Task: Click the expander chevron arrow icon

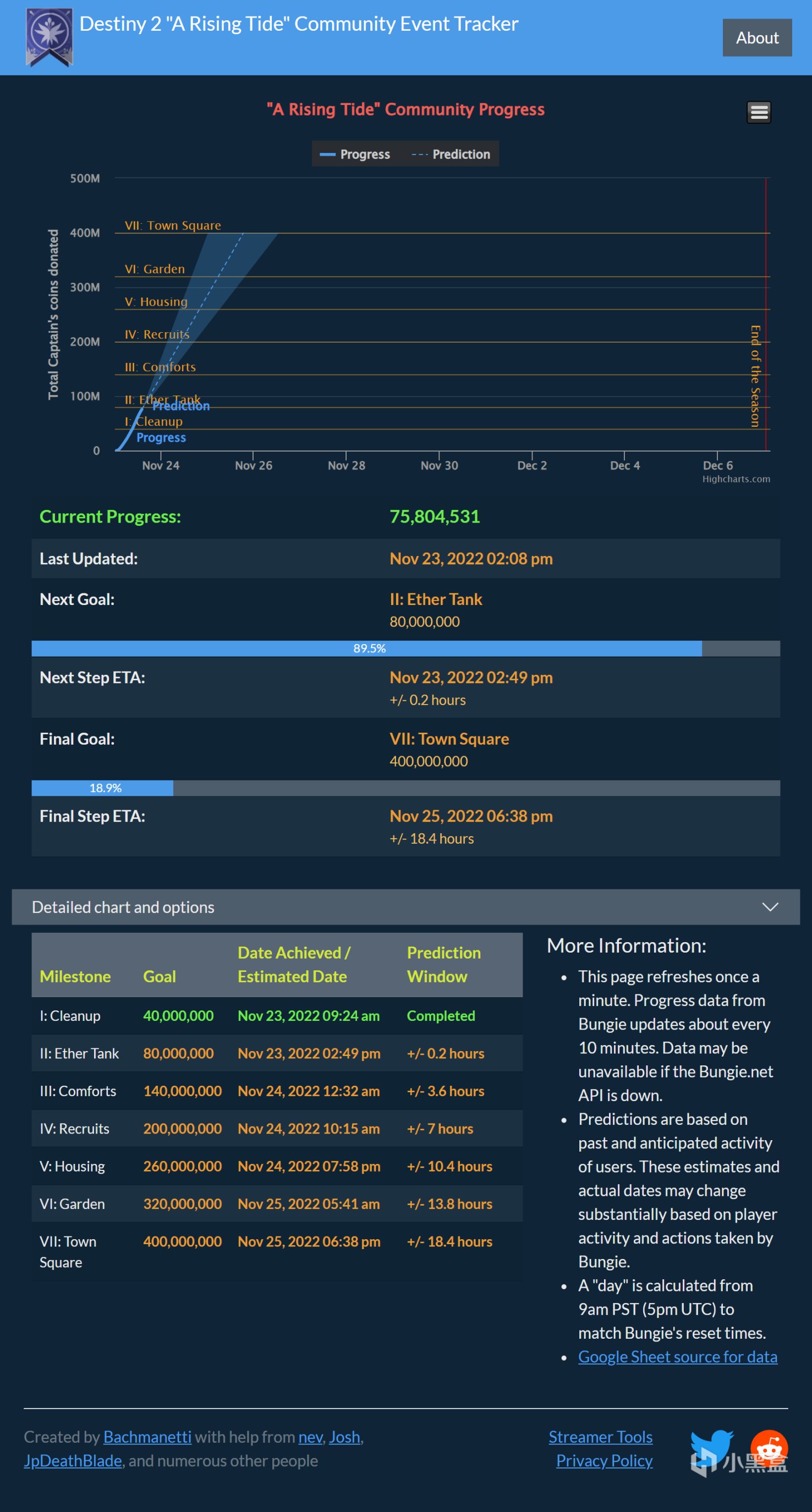Action: point(770,907)
